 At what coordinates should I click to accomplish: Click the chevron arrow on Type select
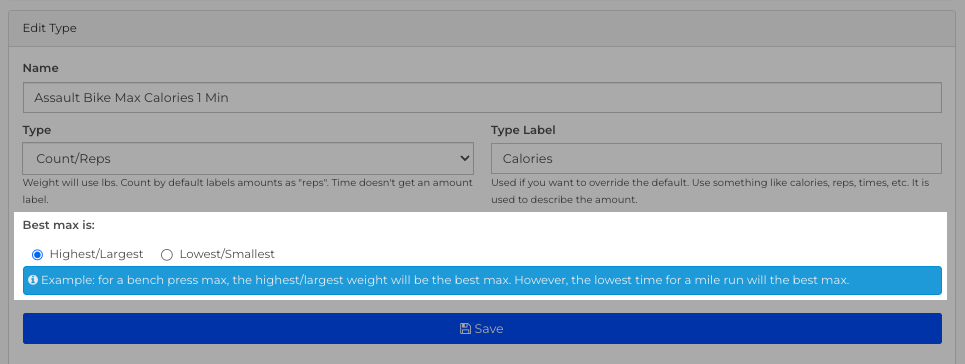(x=465, y=159)
